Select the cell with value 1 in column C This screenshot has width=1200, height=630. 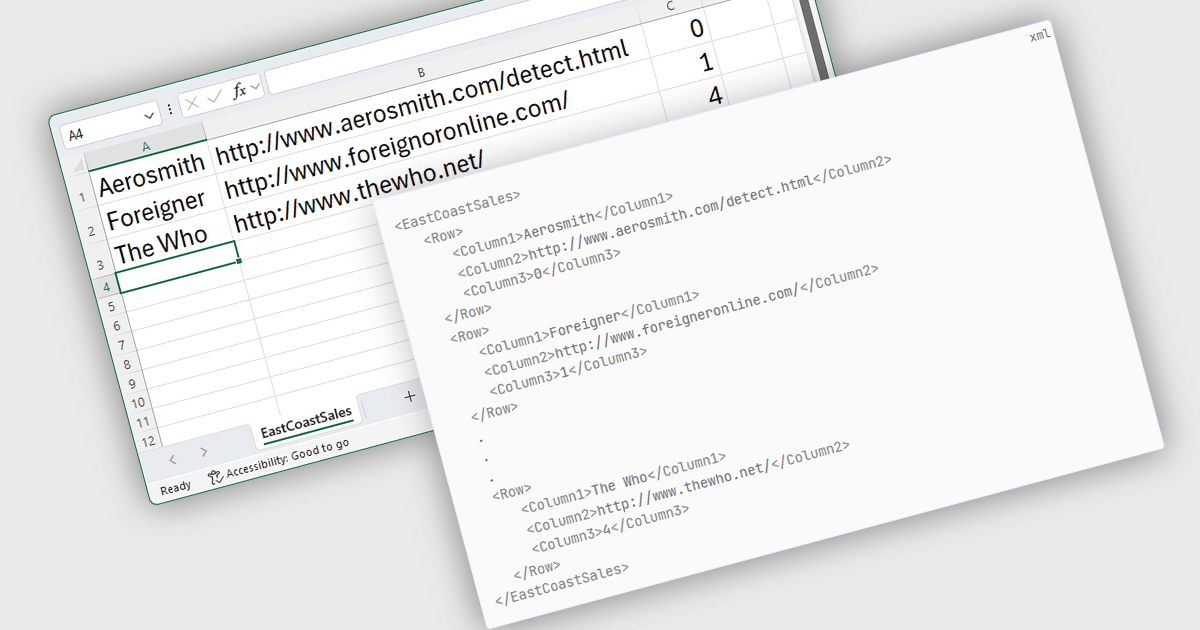coord(704,62)
